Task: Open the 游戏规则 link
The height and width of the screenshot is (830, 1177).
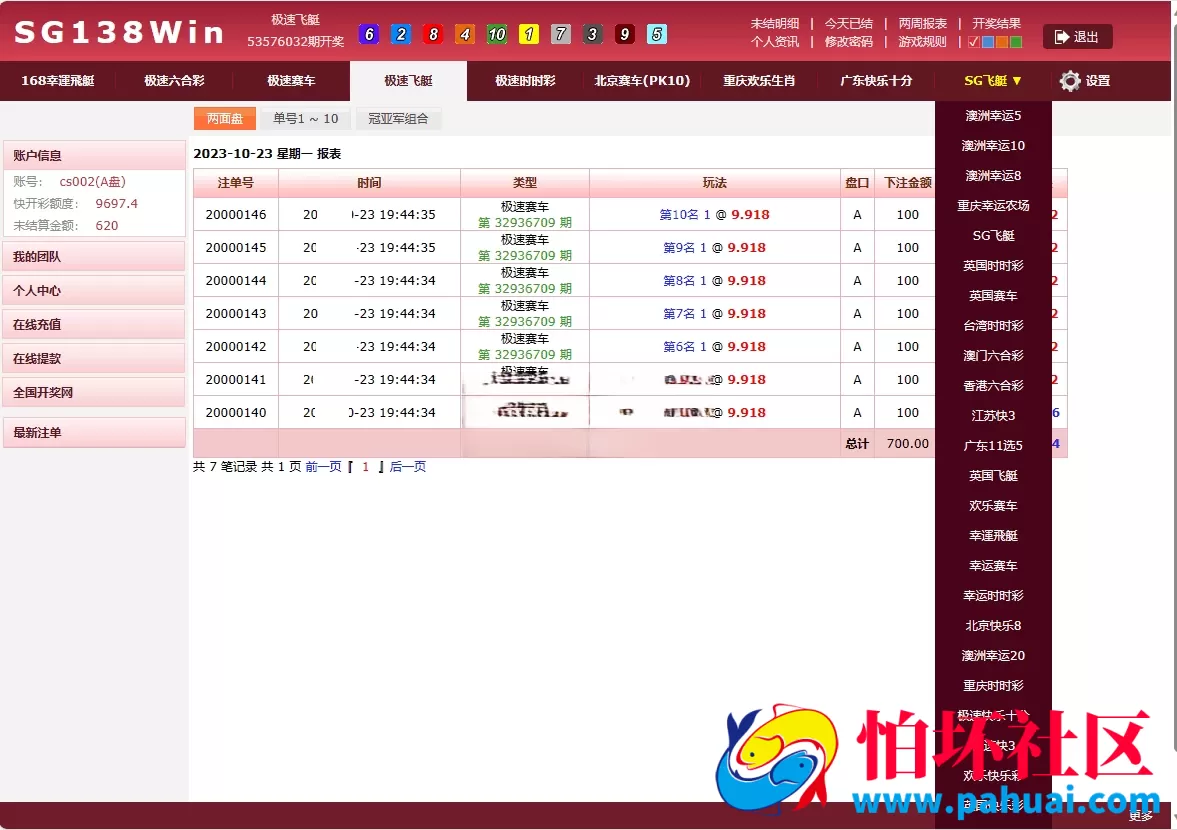Action: click(x=923, y=42)
